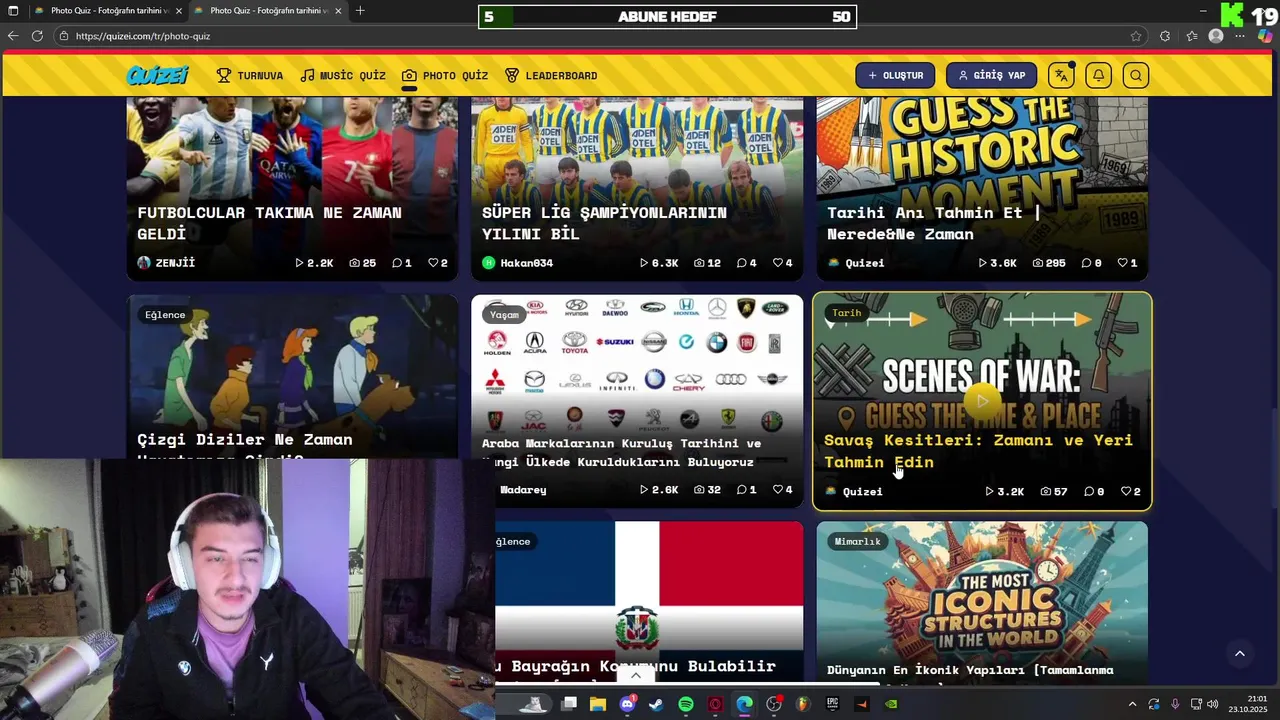Open Savaş Kesitleri quiz title link
The width and height of the screenshot is (1280, 720).
tap(978, 451)
